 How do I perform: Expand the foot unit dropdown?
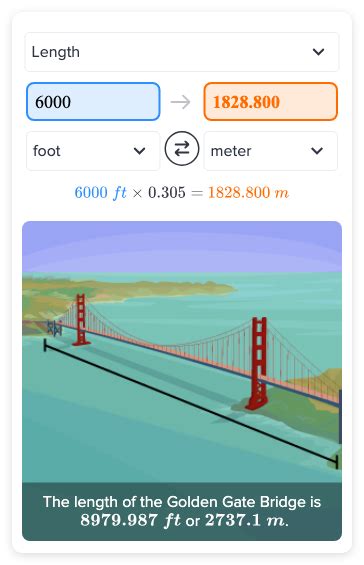click(93, 151)
